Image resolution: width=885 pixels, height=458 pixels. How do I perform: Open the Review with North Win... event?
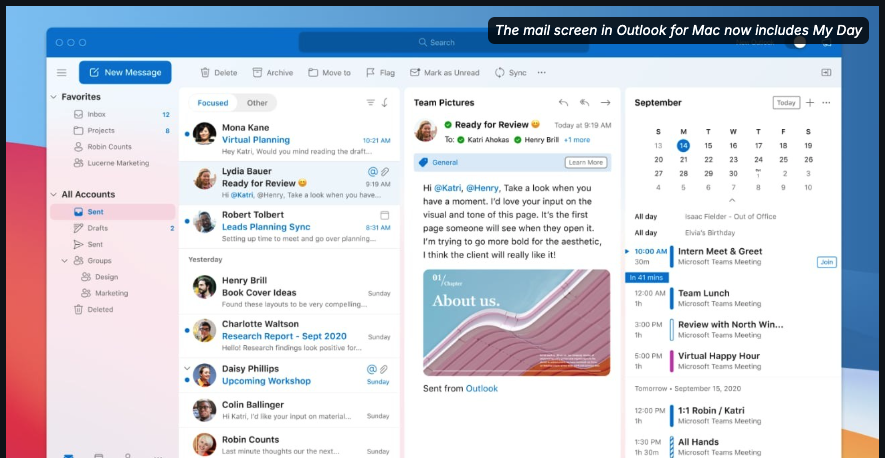(x=731, y=330)
